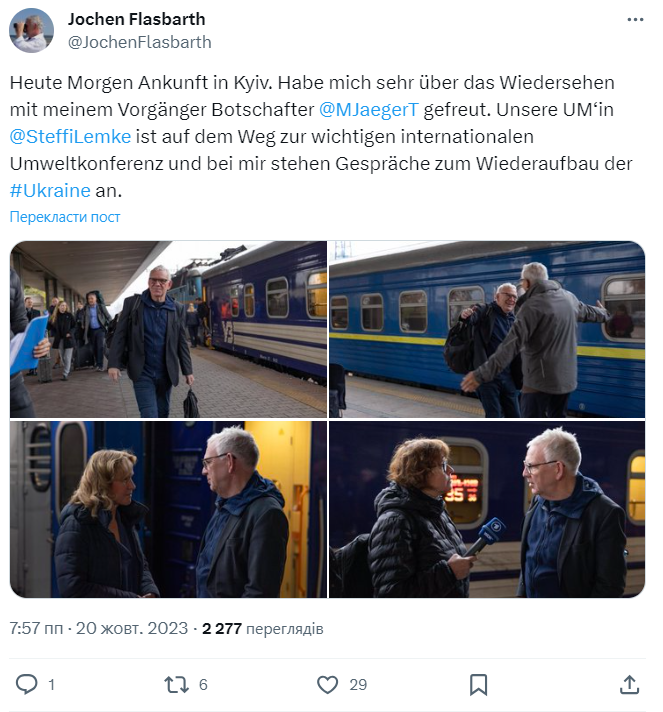Open the @JochenFlasbarth handle link

139,42
